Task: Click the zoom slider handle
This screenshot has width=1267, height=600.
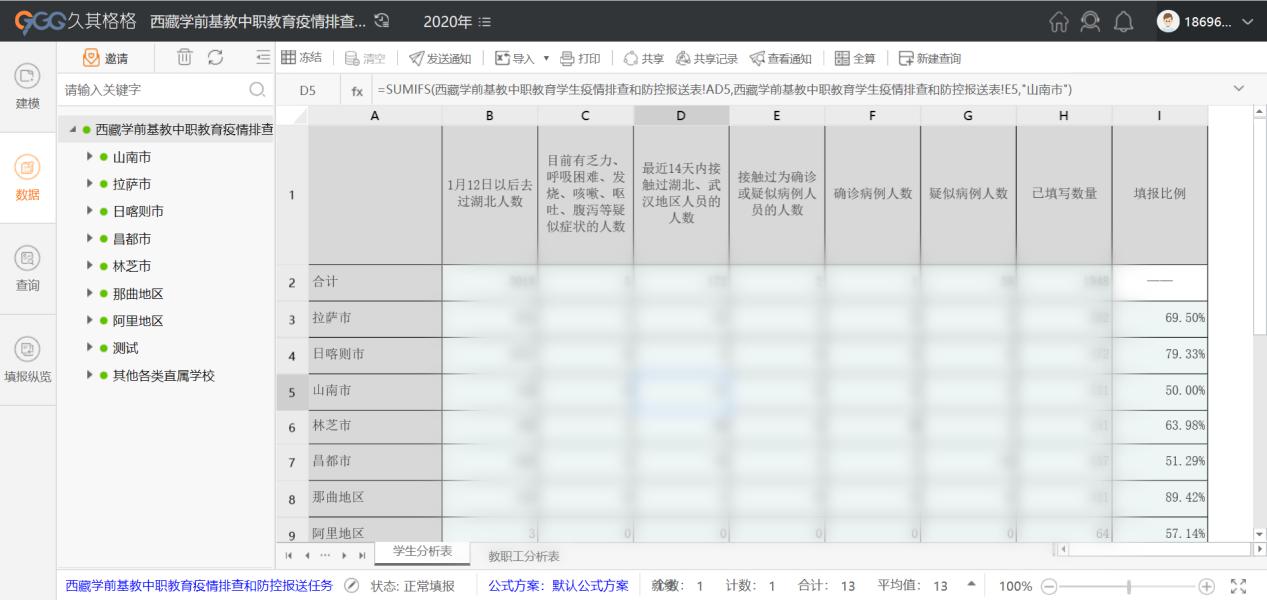Action: (1129, 586)
